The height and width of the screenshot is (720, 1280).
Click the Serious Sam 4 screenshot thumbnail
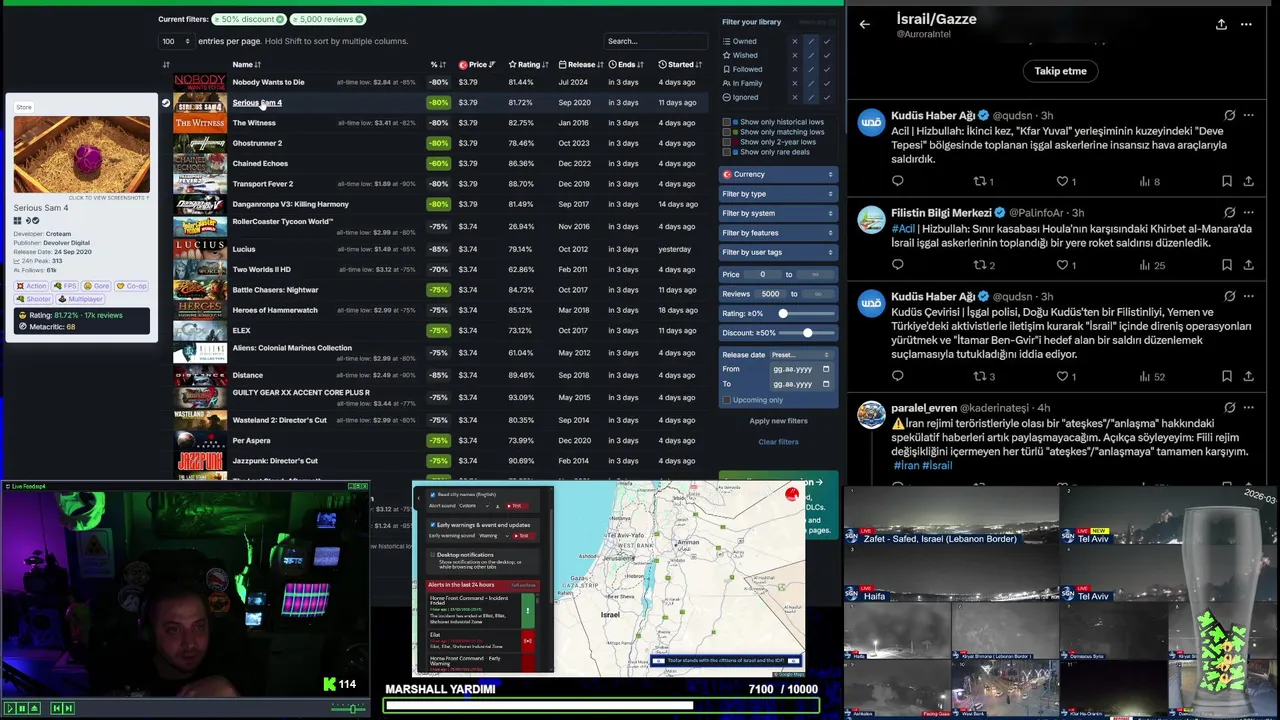point(82,154)
